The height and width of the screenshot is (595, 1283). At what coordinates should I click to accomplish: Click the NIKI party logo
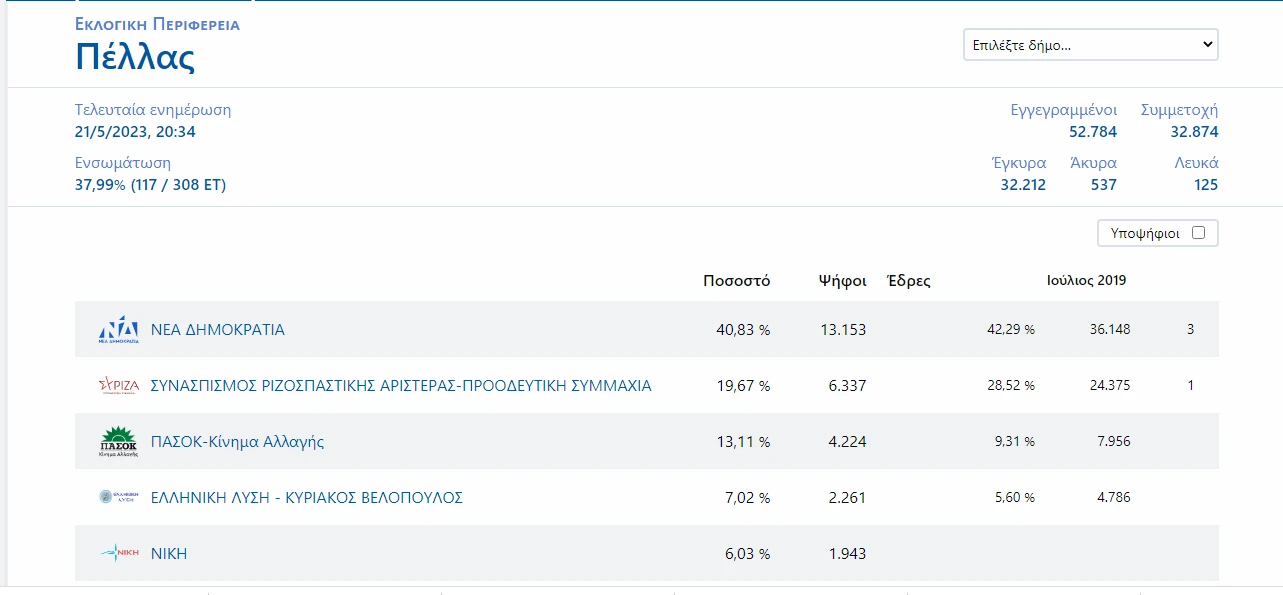tap(118, 553)
